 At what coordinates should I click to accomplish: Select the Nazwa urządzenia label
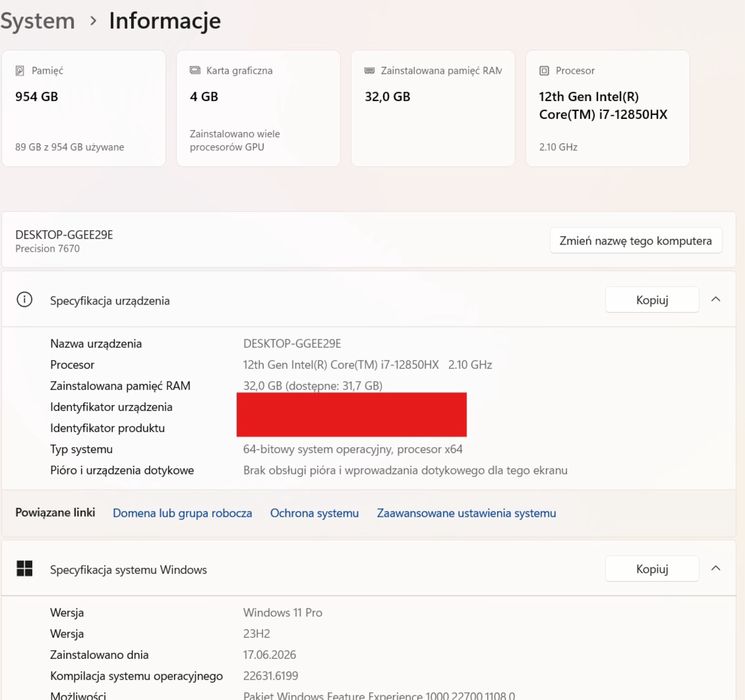tap(96, 344)
